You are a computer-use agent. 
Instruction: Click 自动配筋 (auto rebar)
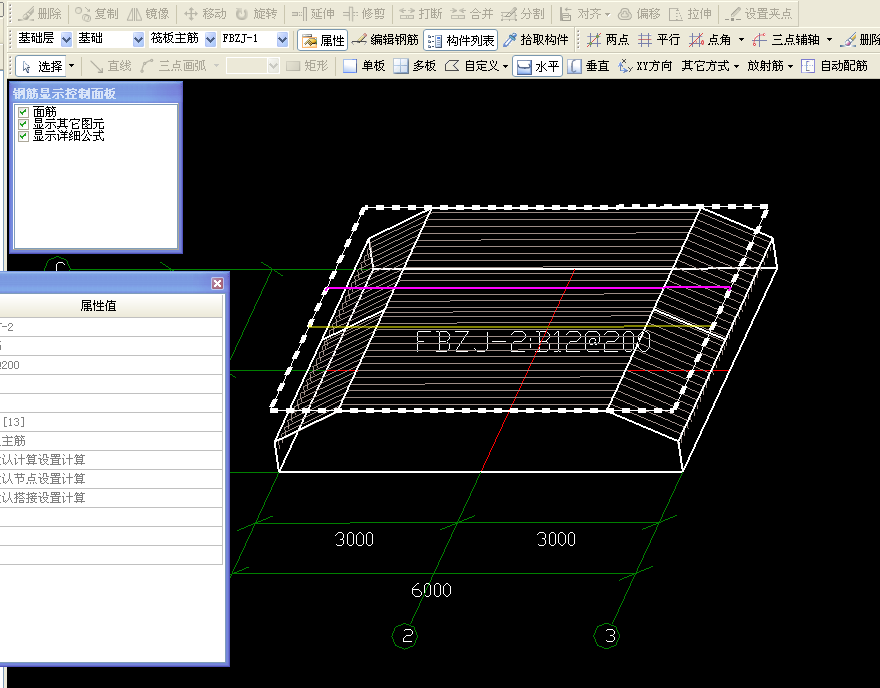coord(835,66)
